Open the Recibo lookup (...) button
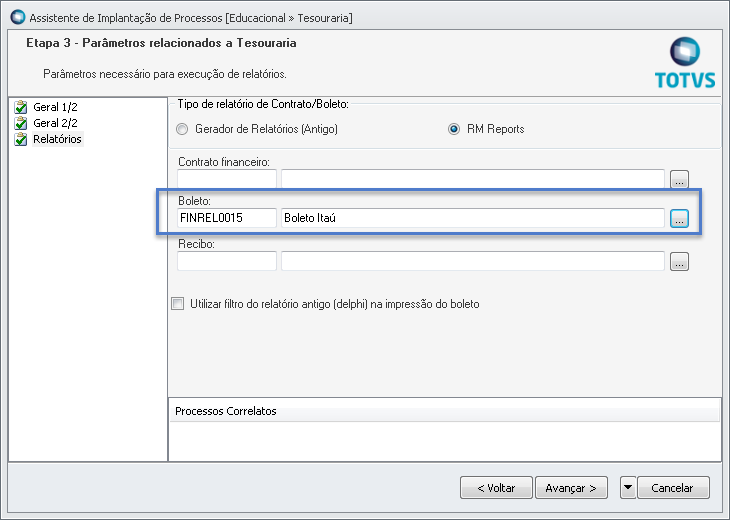This screenshot has height=520, width=730. point(680,262)
